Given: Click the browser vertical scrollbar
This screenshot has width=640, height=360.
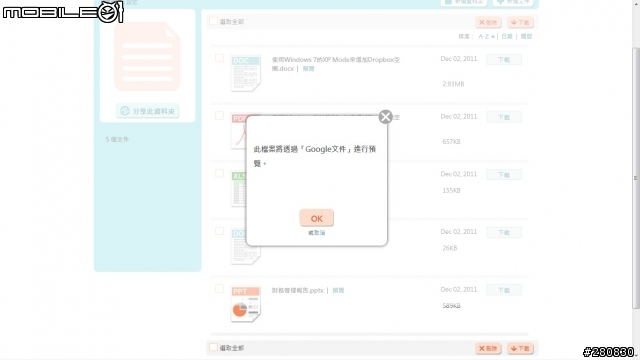Looking at the screenshot, I should tap(636, 178).
